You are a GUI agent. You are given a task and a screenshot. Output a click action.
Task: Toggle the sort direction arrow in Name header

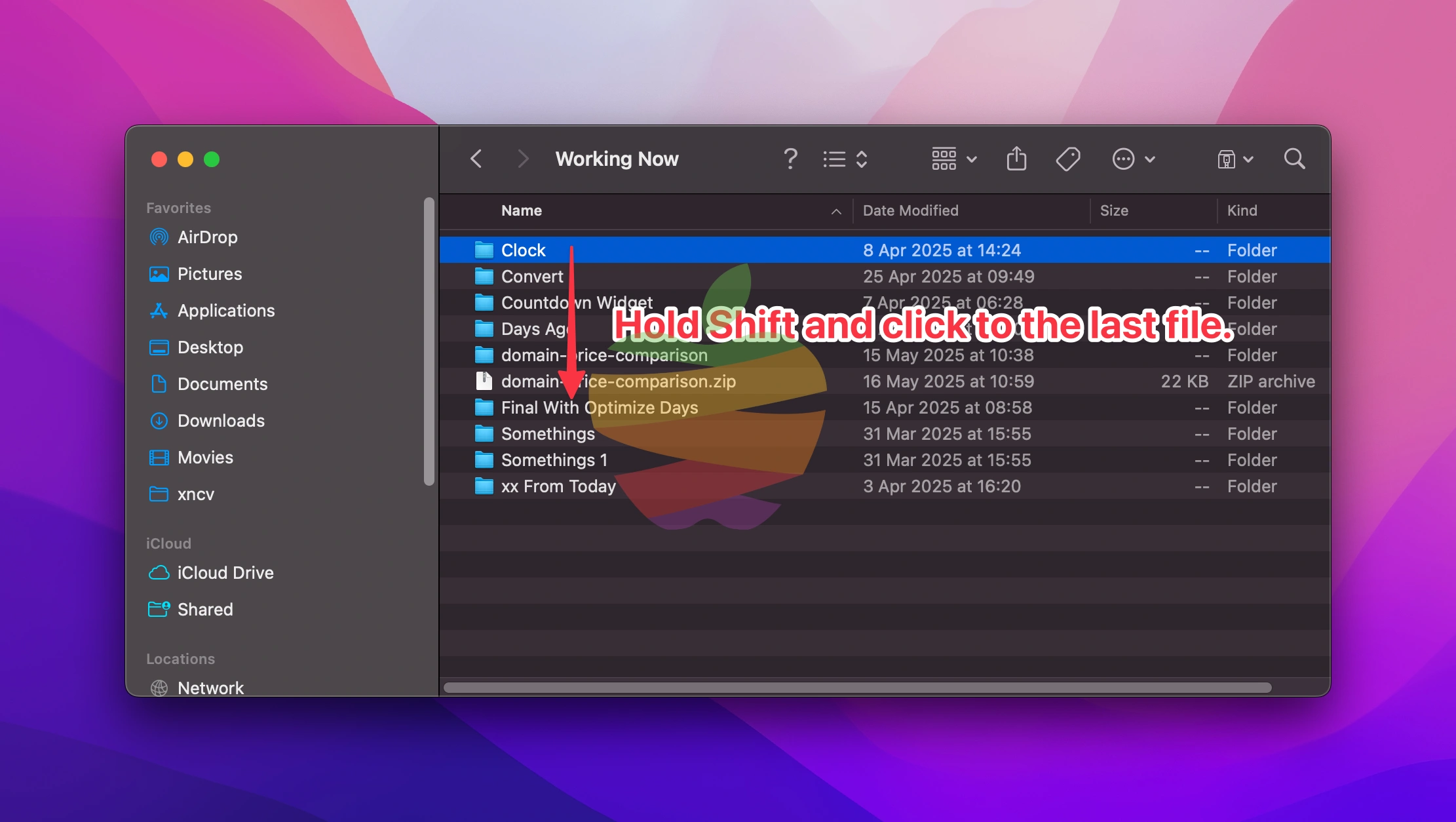pos(836,211)
